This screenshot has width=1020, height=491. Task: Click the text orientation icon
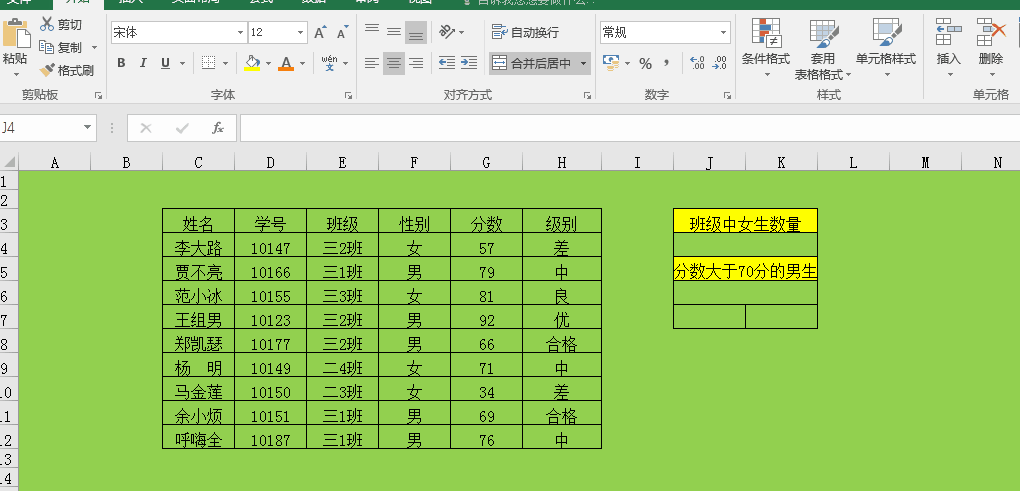447,31
